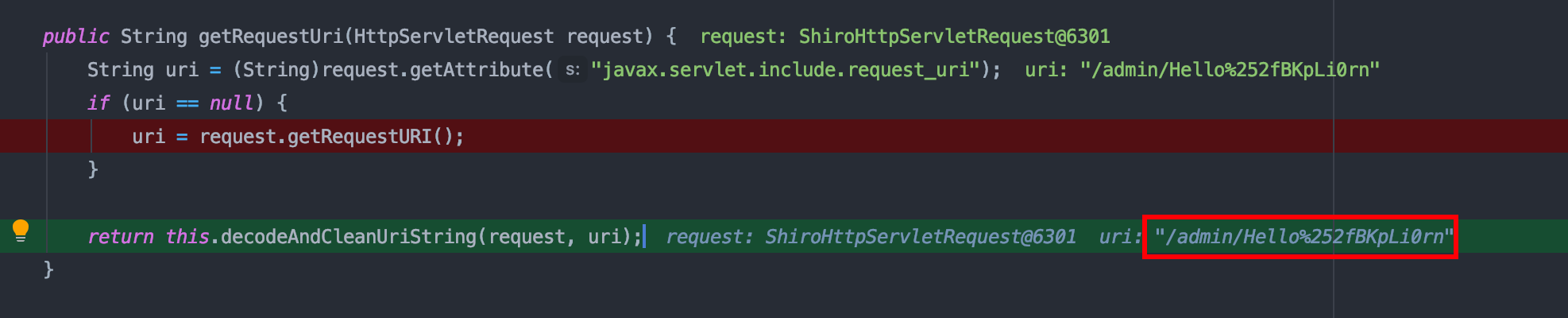Click the closing brace of the if block

tap(93, 169)
